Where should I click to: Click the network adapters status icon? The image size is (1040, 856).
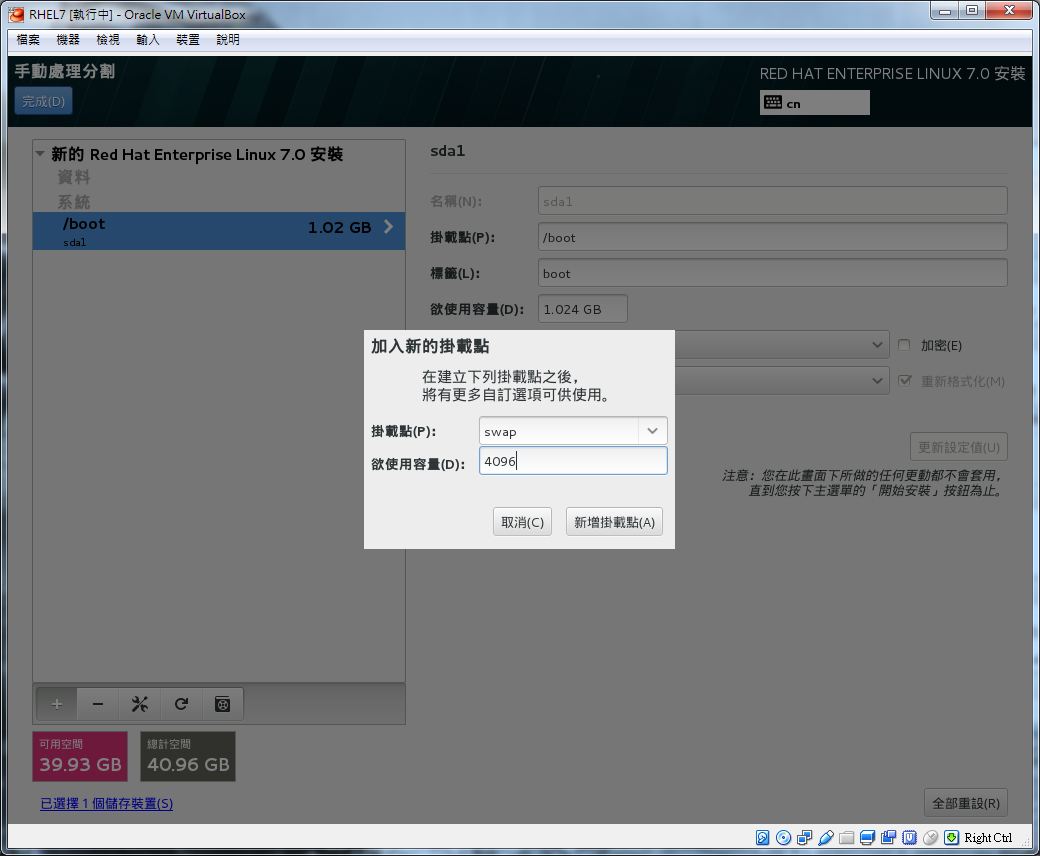click(805, 837)
